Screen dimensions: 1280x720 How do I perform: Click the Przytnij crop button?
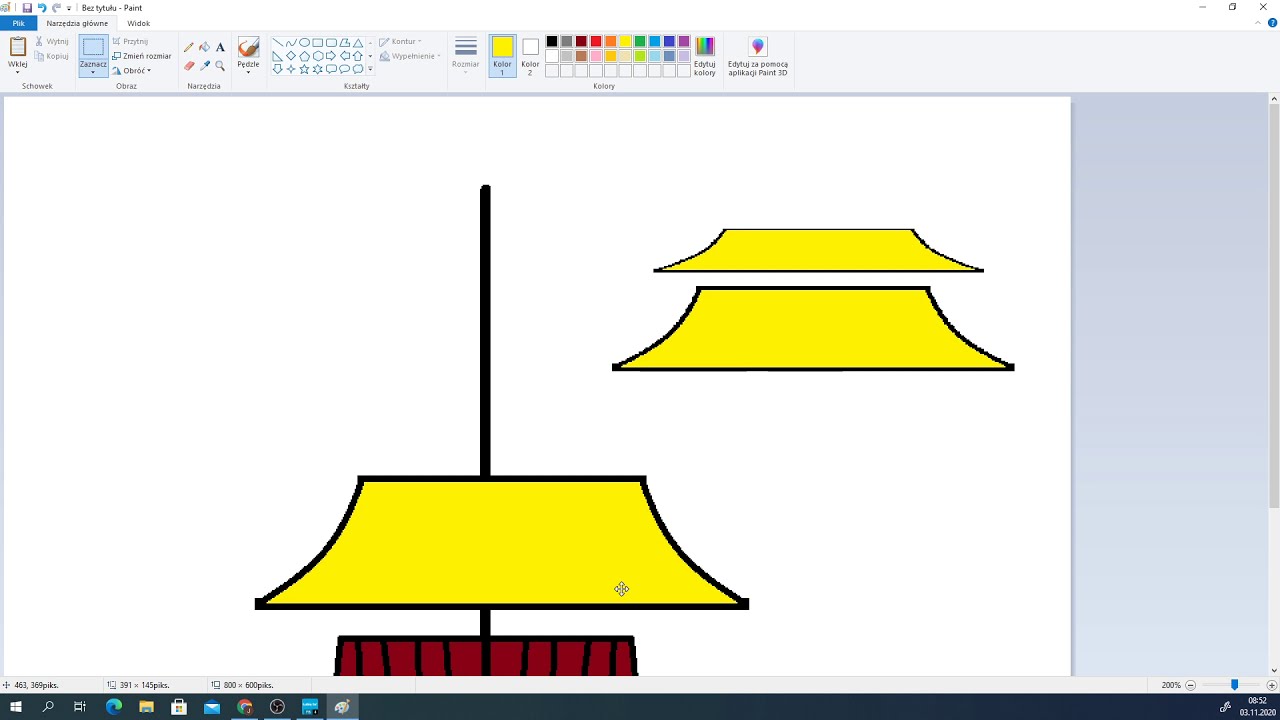click(130, 42)
